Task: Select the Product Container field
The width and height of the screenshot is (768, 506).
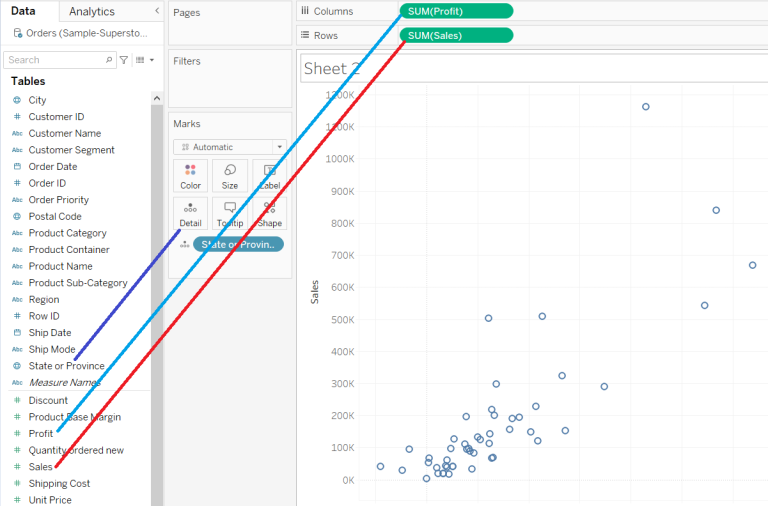Action: [x=69, y=250]
